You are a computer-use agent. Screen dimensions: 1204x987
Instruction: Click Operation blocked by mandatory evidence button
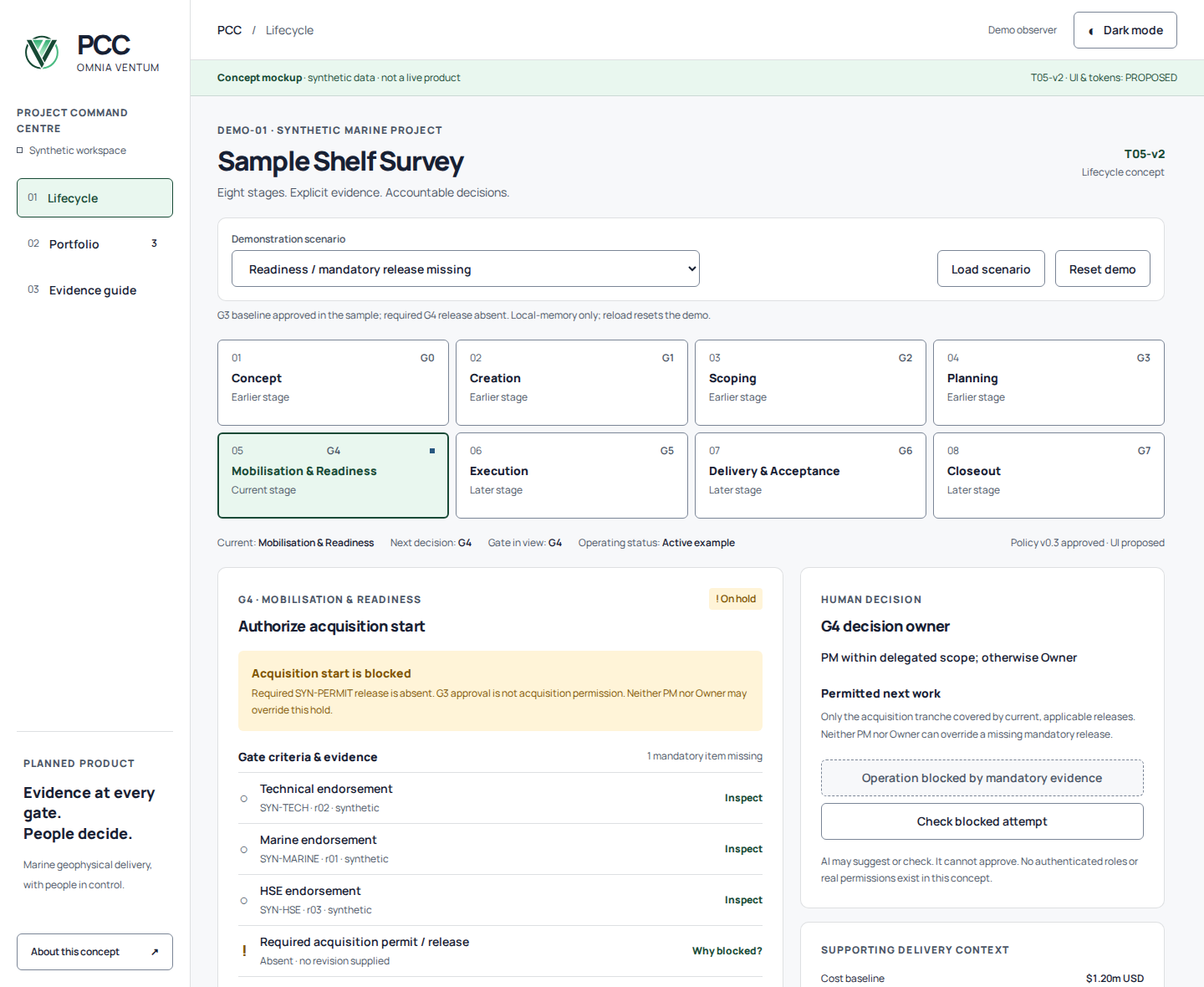pyautogui.click(x=982, y=778)
